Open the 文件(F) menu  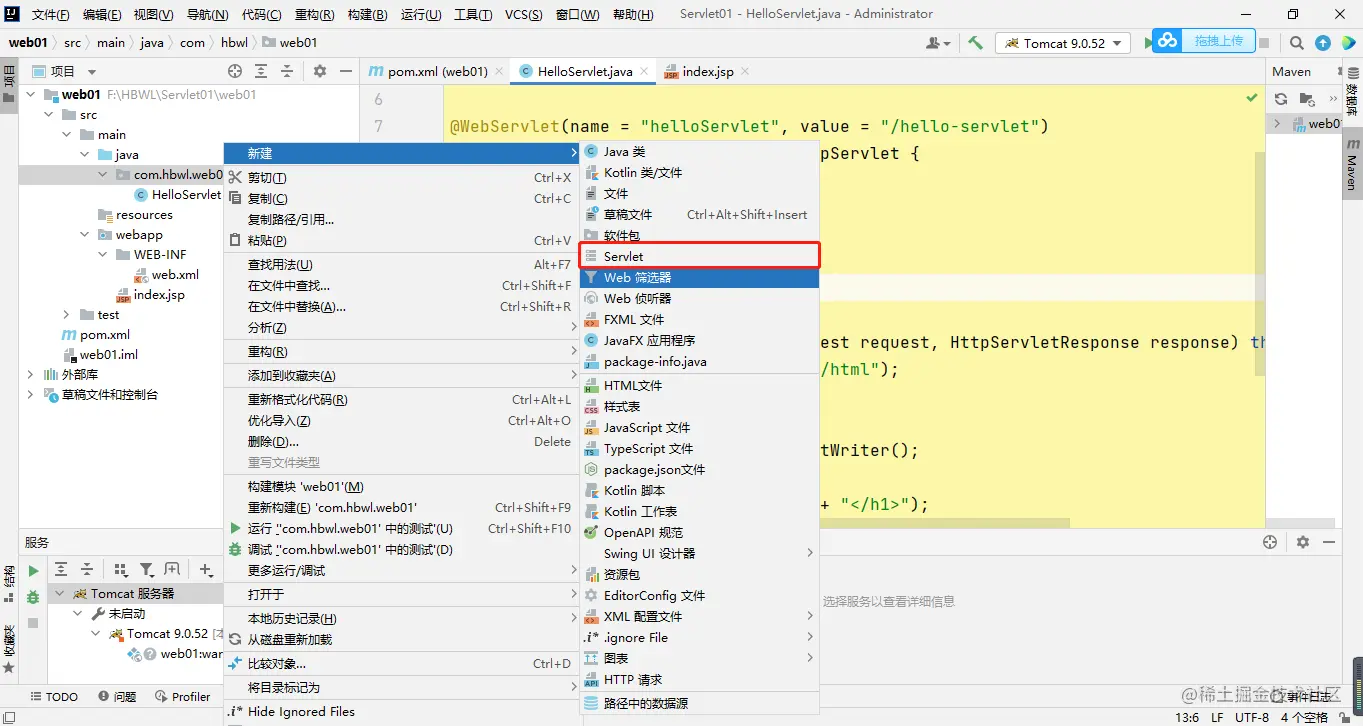(51, 15)
